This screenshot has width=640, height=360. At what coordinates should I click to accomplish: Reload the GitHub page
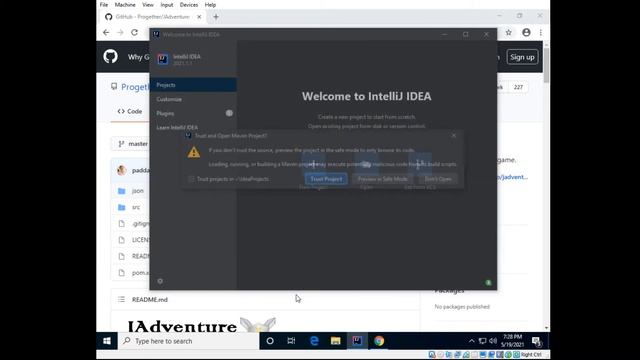coord(134,32)
